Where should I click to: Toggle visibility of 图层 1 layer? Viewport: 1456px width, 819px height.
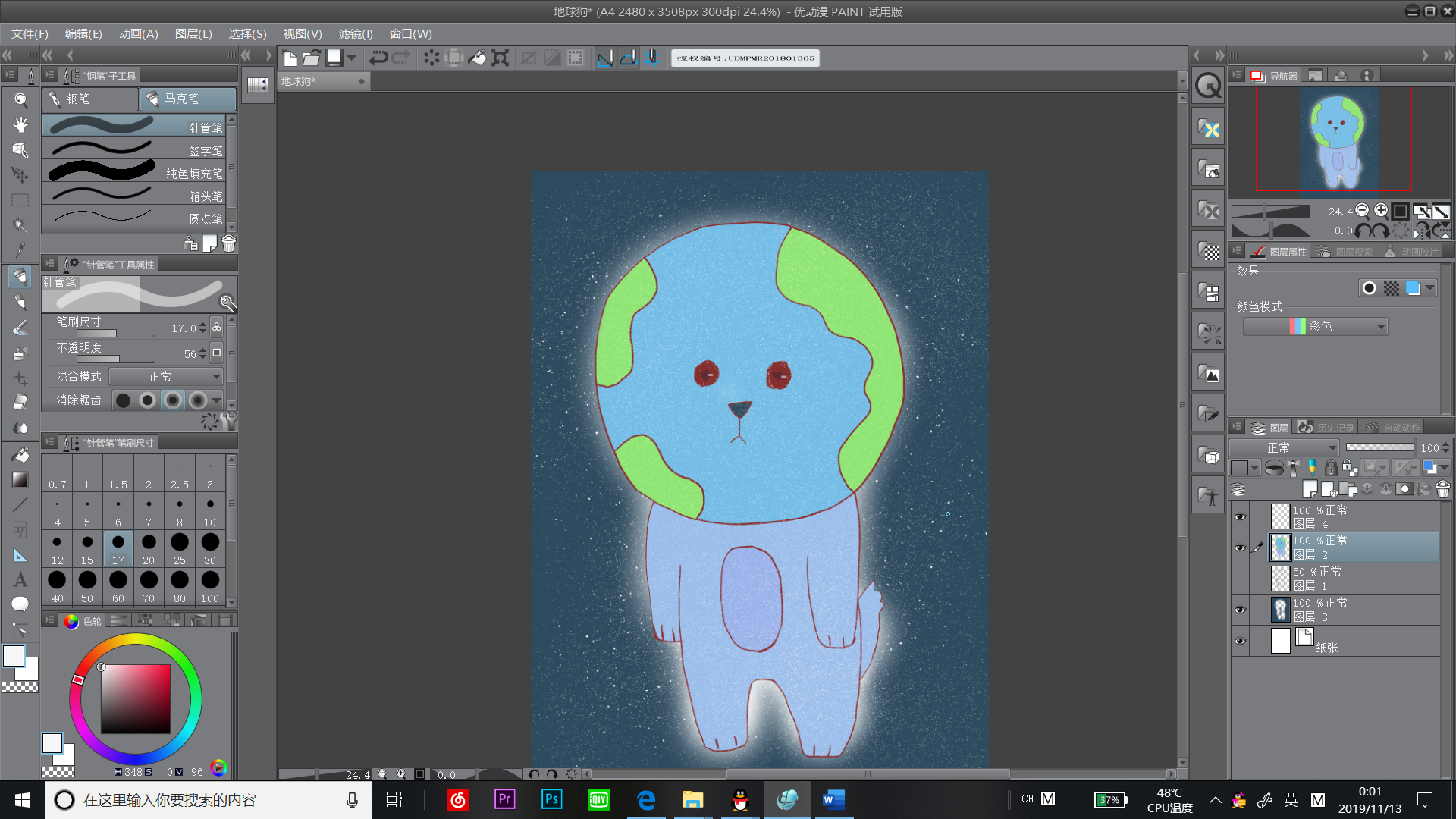pos(1240,579)
